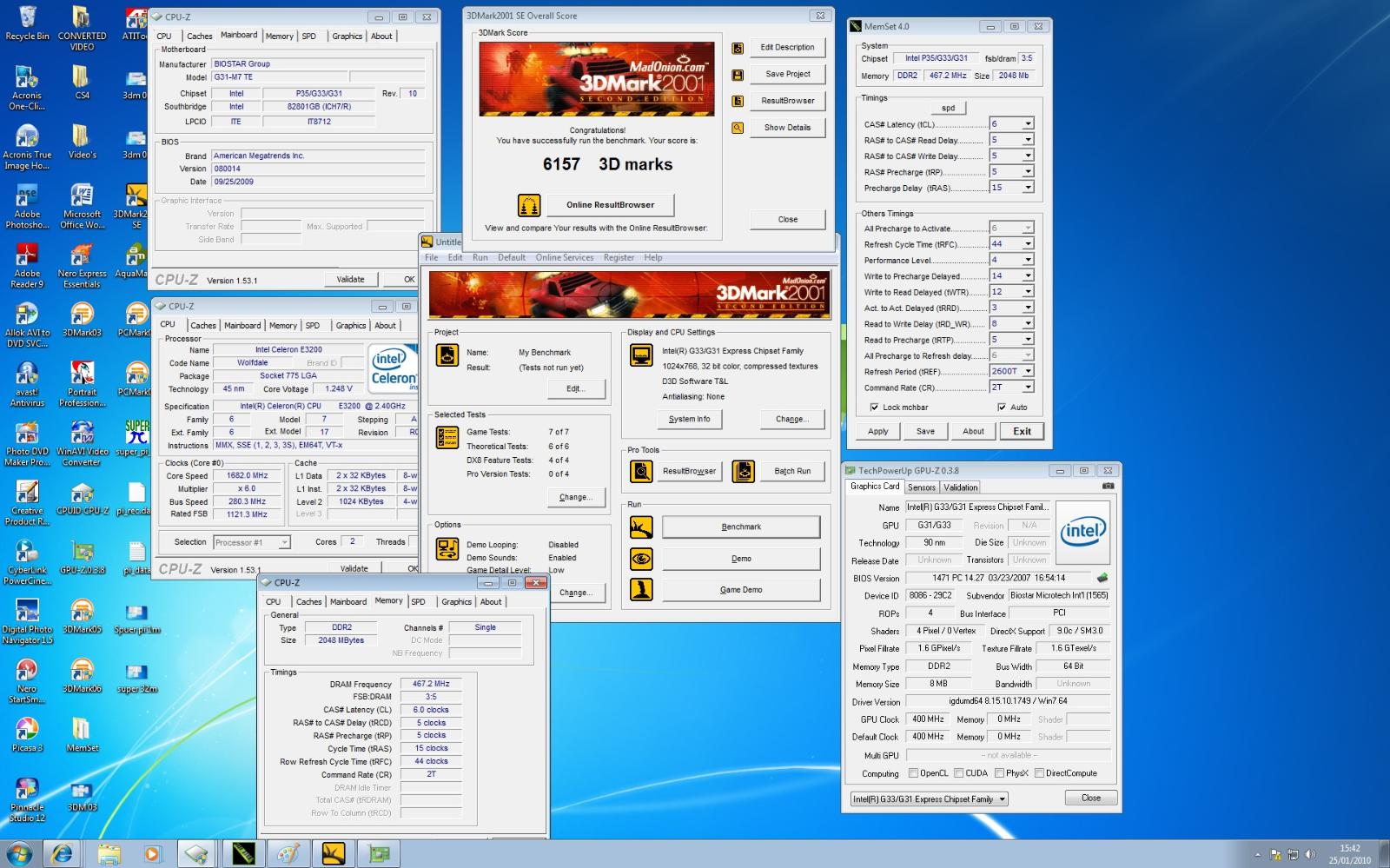The height and width of the screenshot is (868, 1390).
Task: Click the Save button in MemSet
Action: tap(926, 432)
